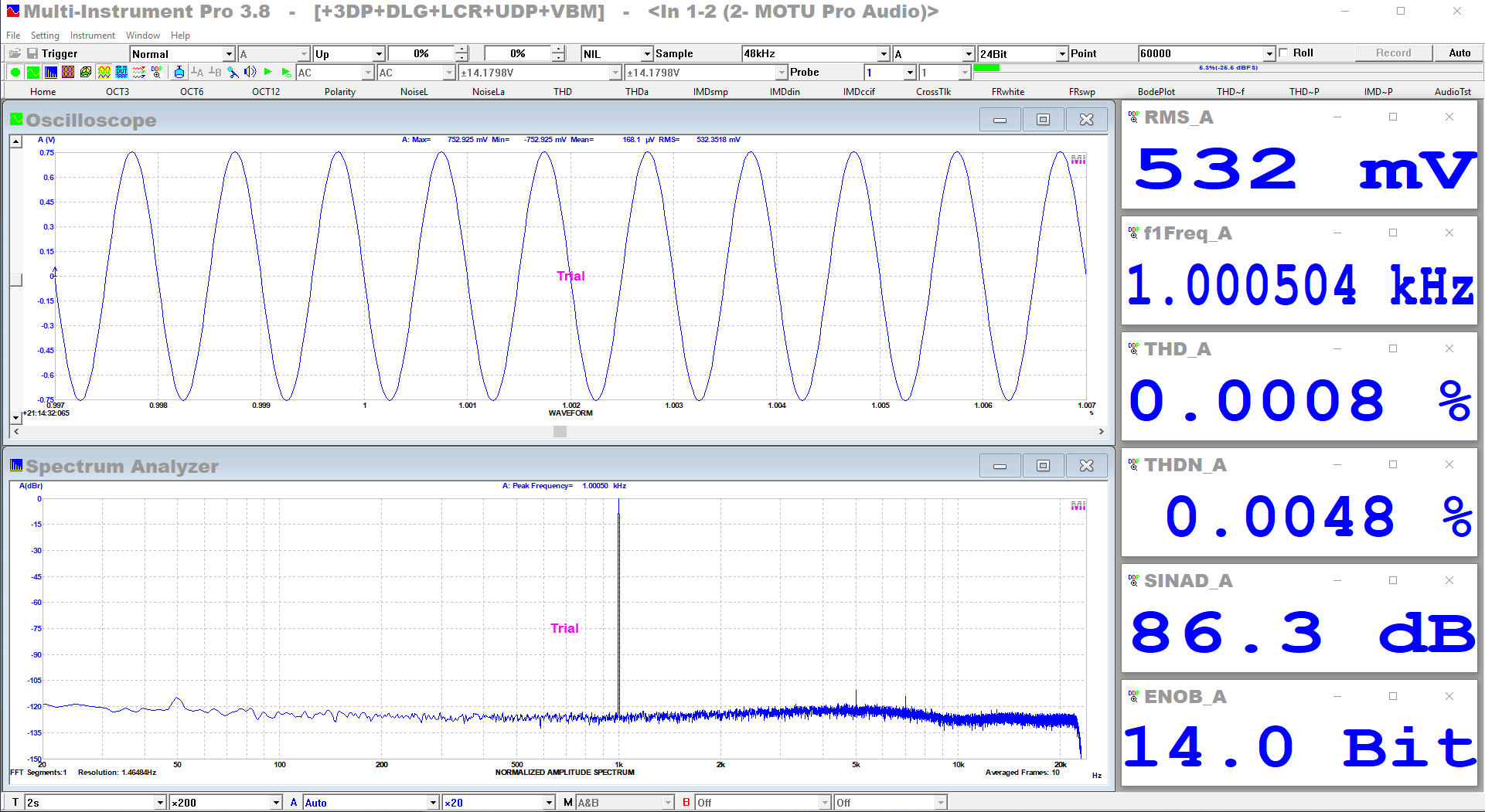Start acquisition with green circle button
The height and width of the screenshot is (812, 1485).
[15, 72]
